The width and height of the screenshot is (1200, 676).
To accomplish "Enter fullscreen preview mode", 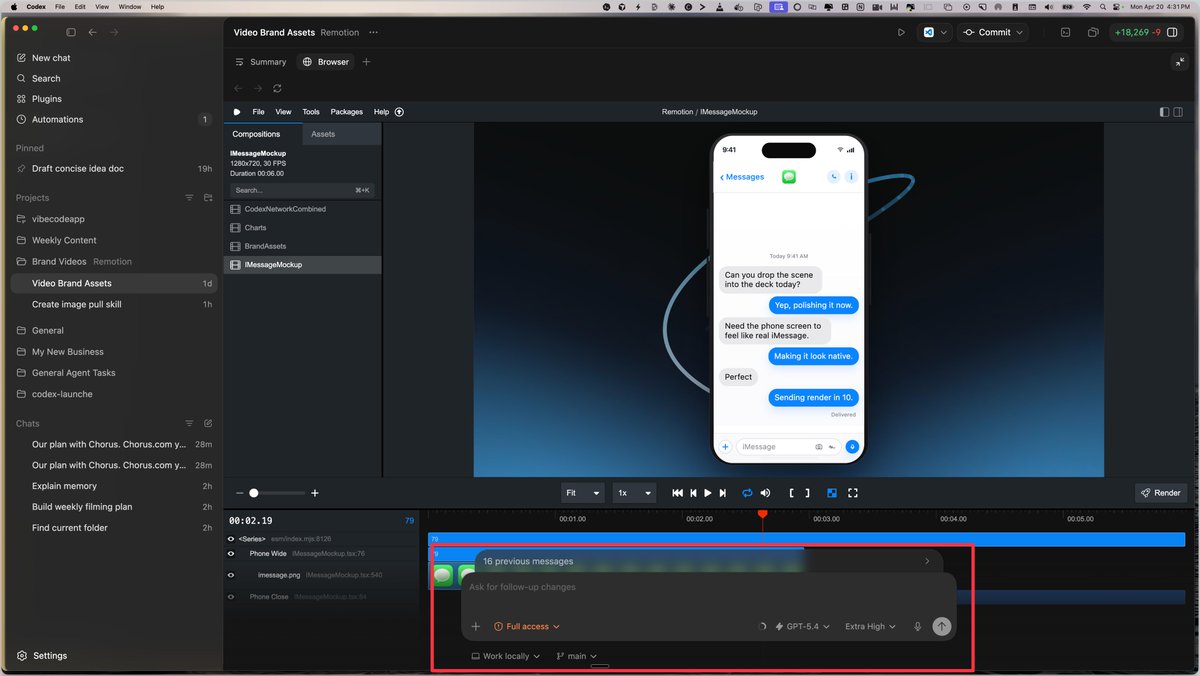I will click(x=853, y=493).
